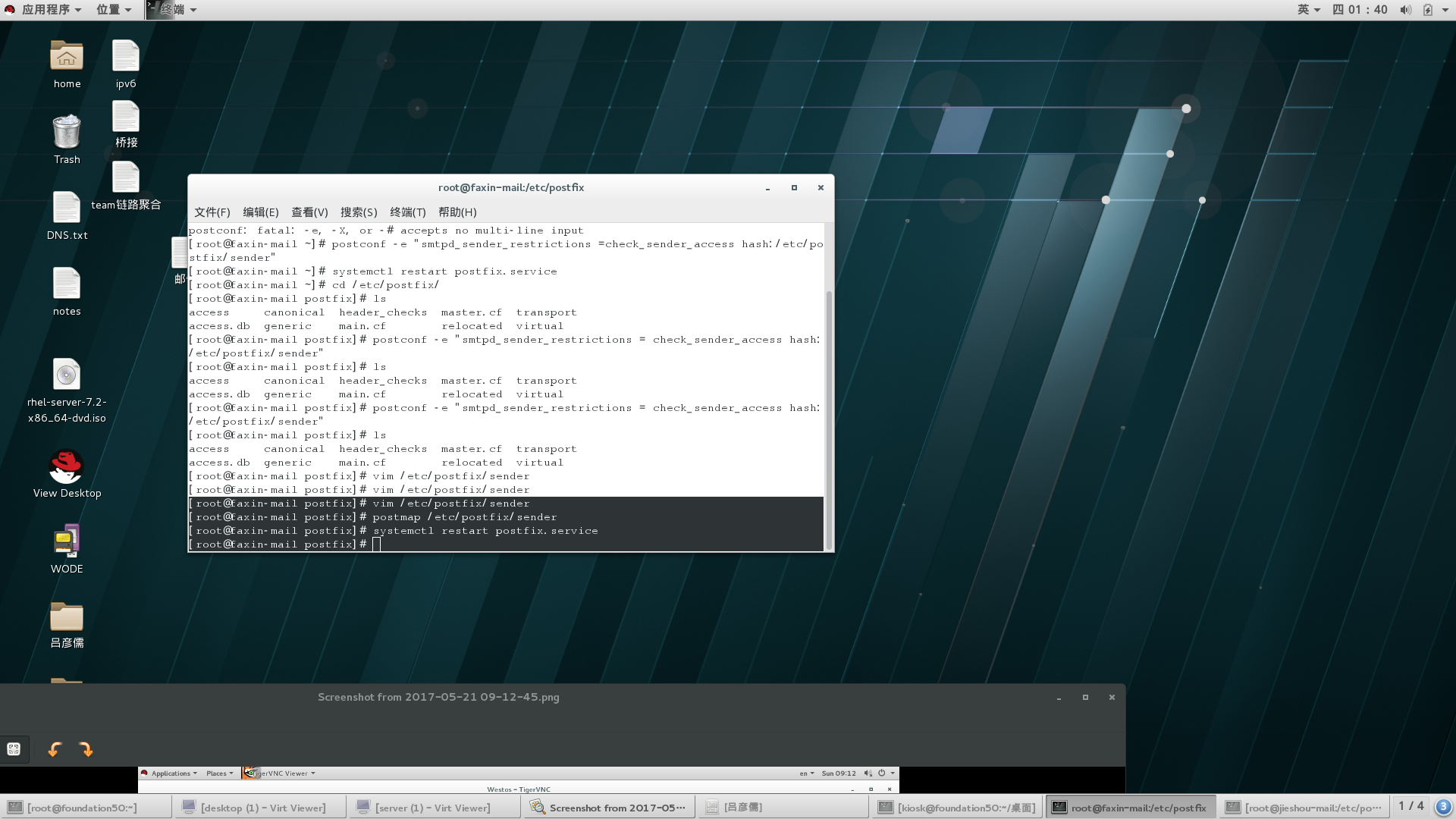This screenshot has width=1456, height=819.
Task: Click the terminal vertical scrollbar
Action: 829,419
